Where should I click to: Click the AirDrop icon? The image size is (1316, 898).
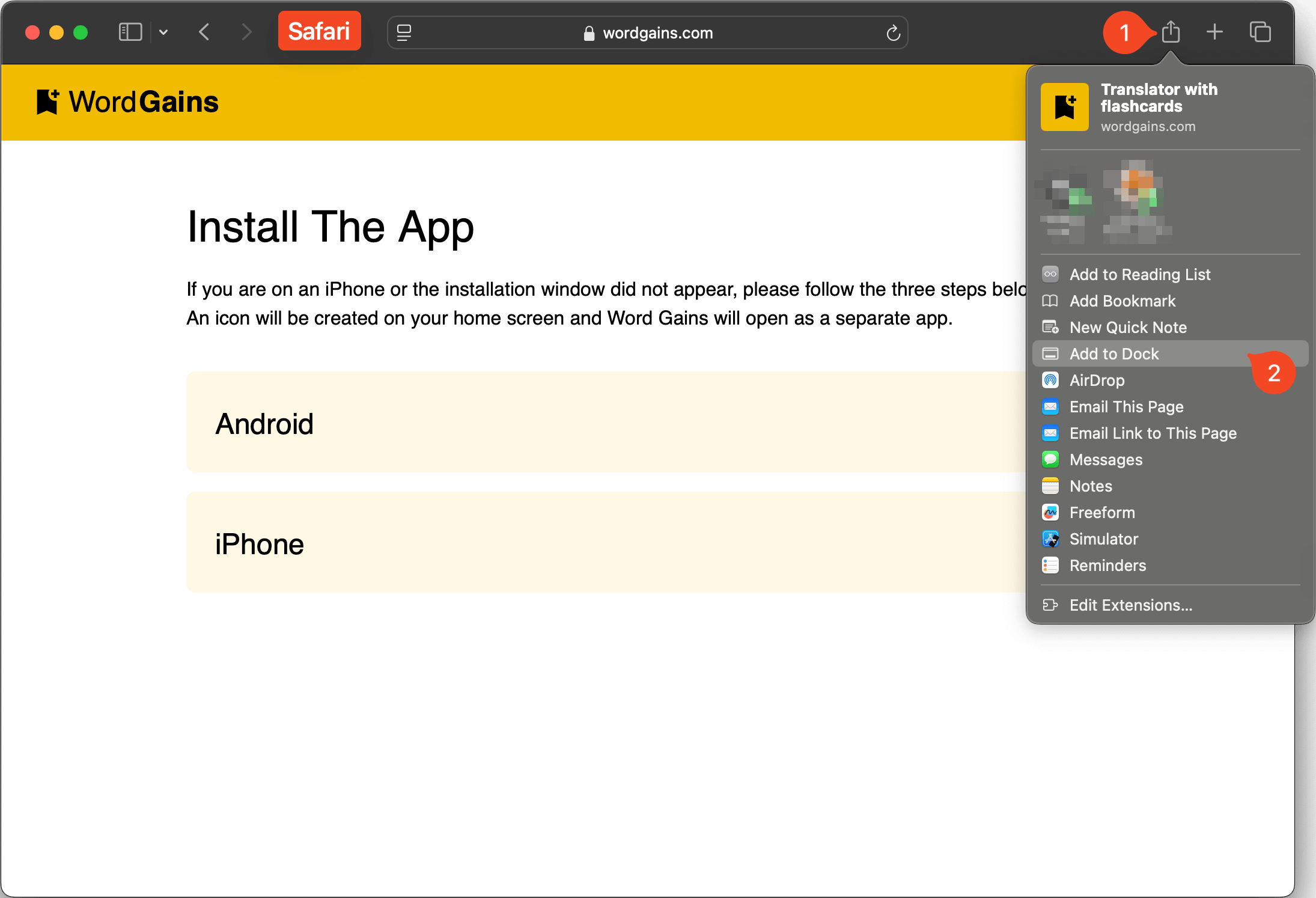(1050, 380)
